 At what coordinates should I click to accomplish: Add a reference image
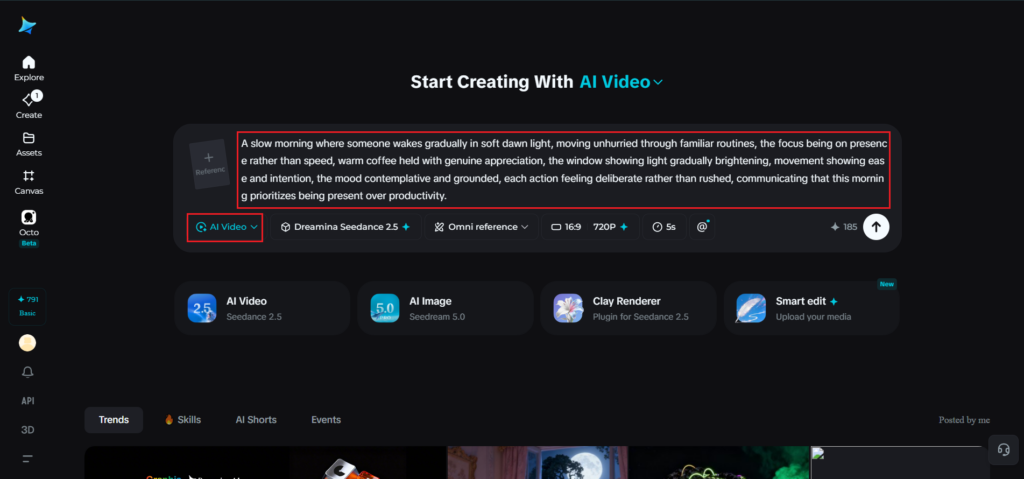(x=209, y=164)
